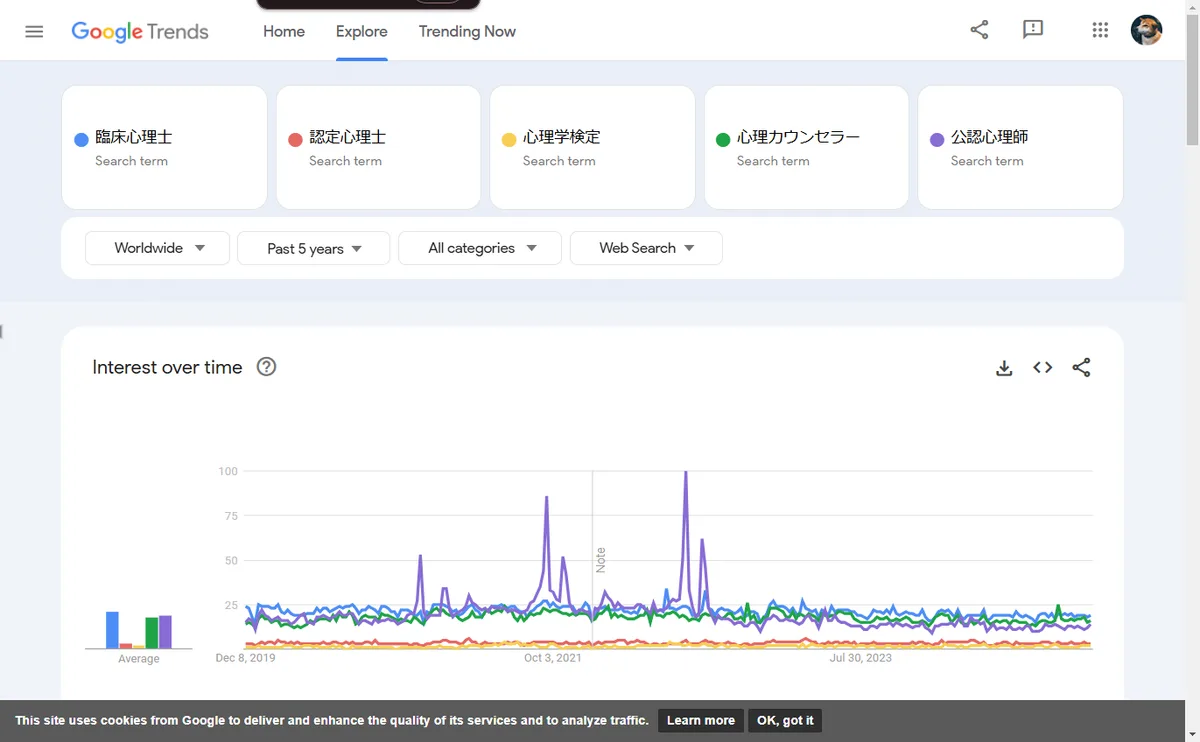
Task: Expand the All categories dropdown
Action: [x=481, y=248]
